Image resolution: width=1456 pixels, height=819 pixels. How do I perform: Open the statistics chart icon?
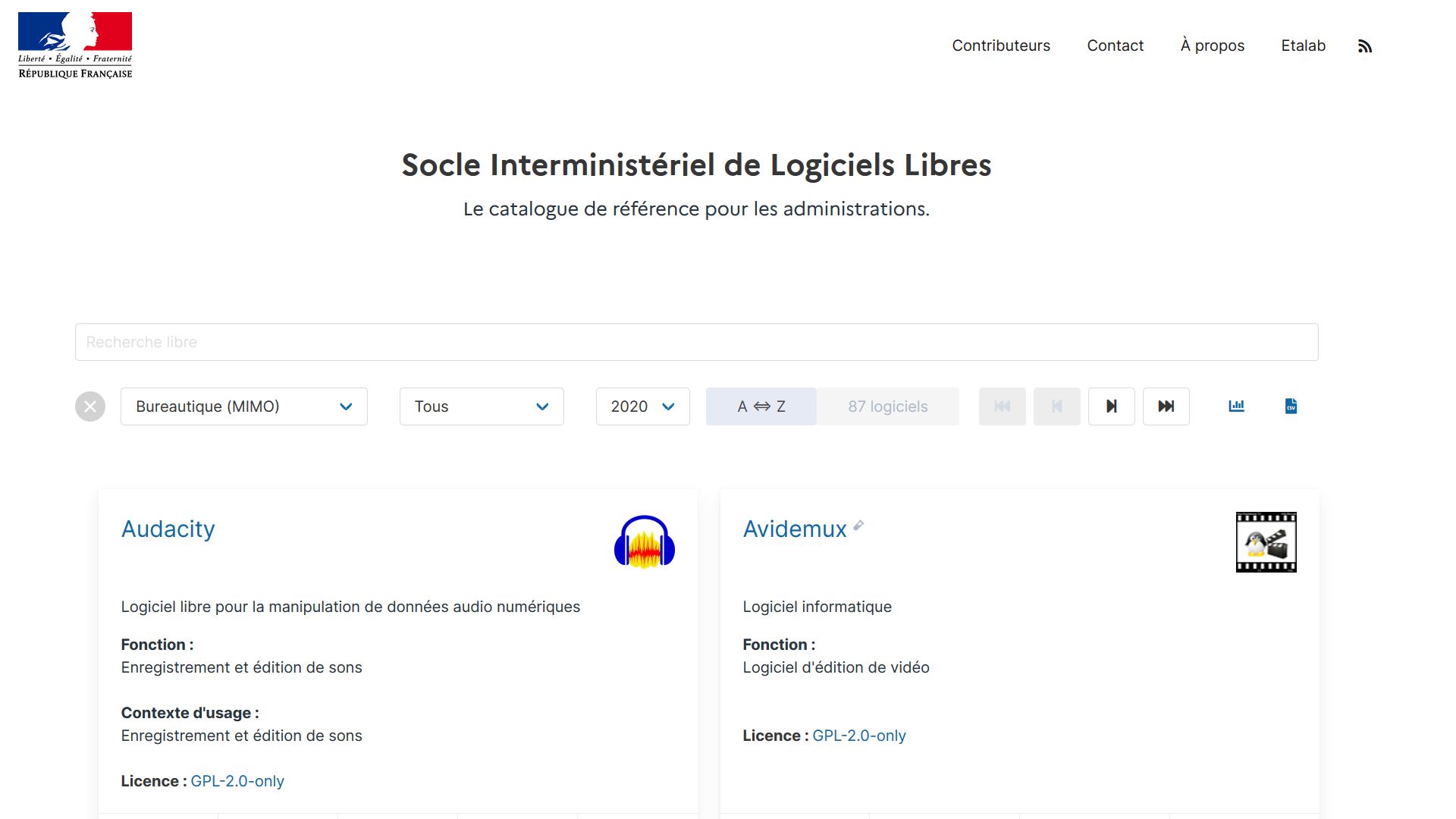pos(1237,406)
